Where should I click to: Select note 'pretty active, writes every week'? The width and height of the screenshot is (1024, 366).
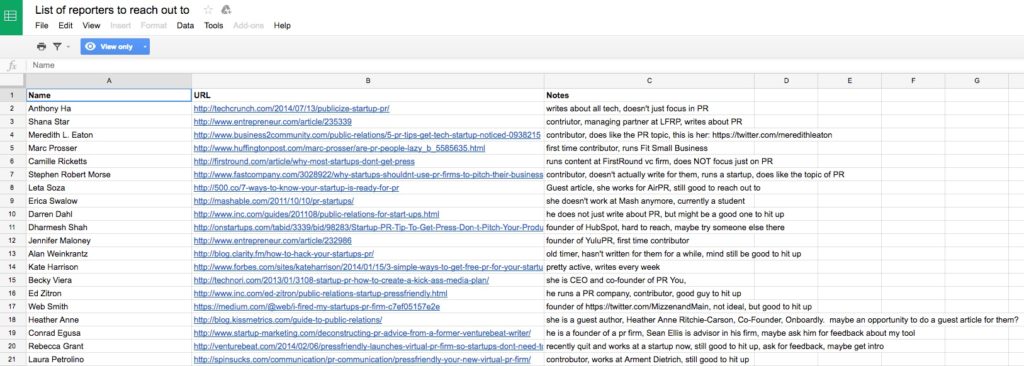649,267
